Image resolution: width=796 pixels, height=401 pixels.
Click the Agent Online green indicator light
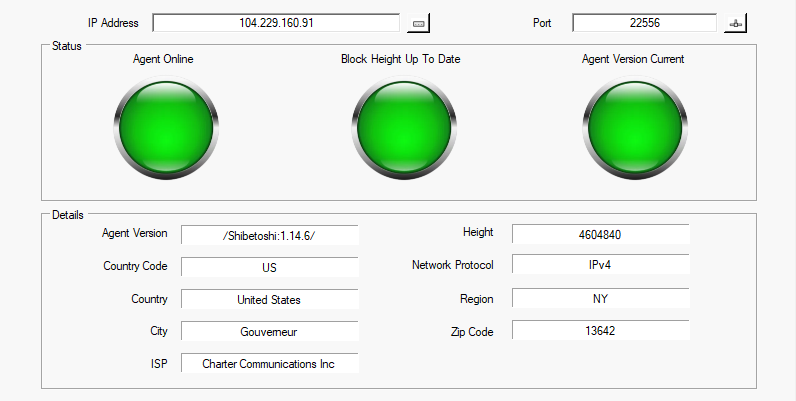coord(163,128)
